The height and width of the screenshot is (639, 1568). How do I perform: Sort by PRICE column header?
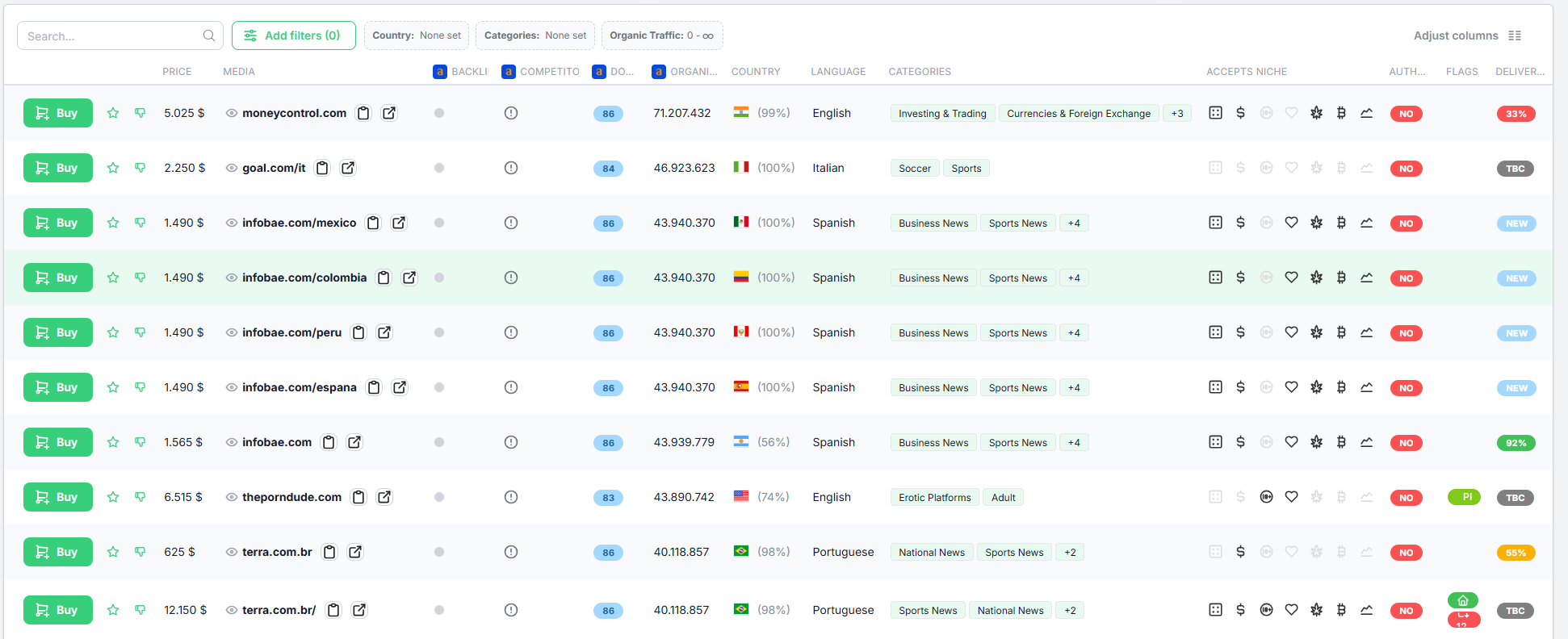pos(177,72)
